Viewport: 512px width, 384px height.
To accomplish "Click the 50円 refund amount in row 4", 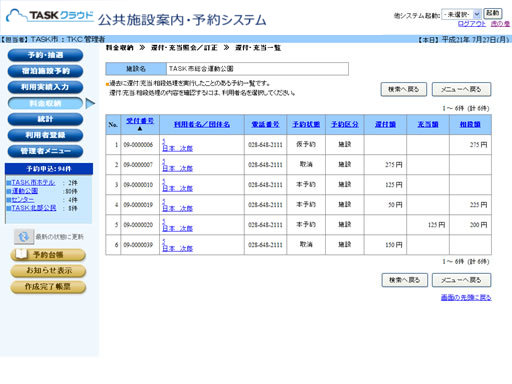I will pos(395,205).
